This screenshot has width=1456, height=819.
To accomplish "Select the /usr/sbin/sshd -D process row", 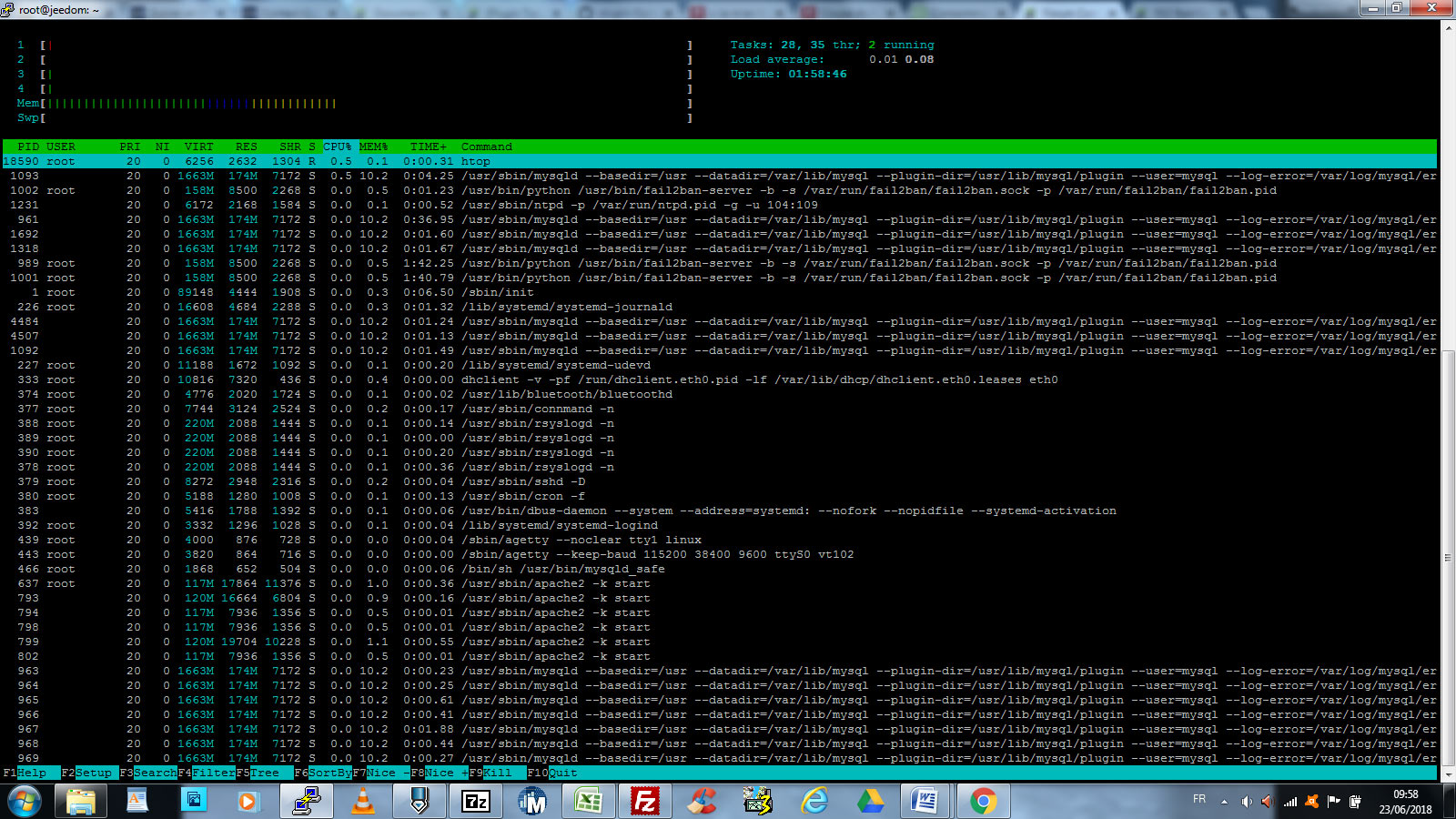I will [x=720, y=481].
